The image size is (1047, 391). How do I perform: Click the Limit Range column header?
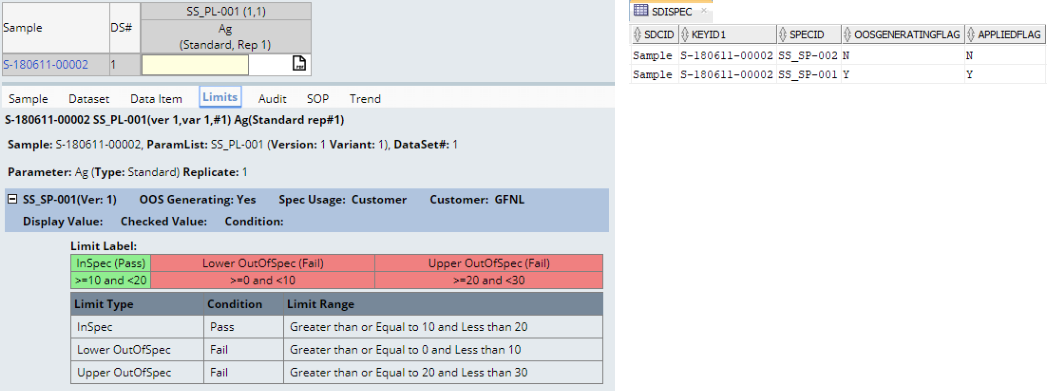click(443, 304)
